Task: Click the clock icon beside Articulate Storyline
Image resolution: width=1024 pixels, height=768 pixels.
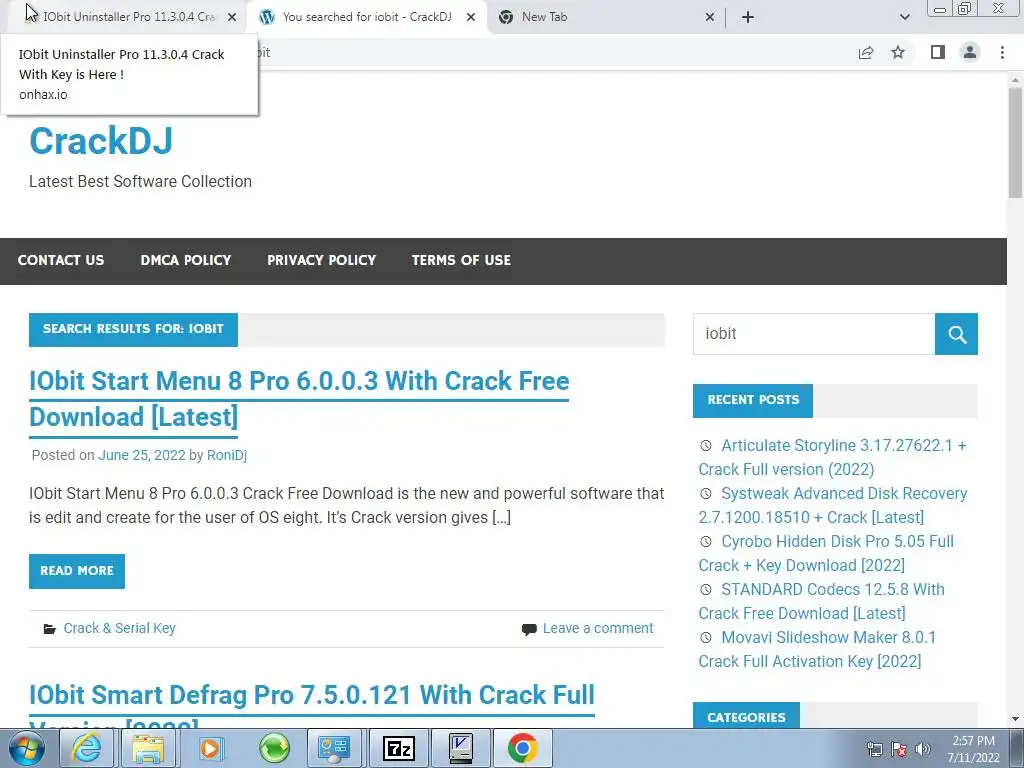Action: (706, 445)
